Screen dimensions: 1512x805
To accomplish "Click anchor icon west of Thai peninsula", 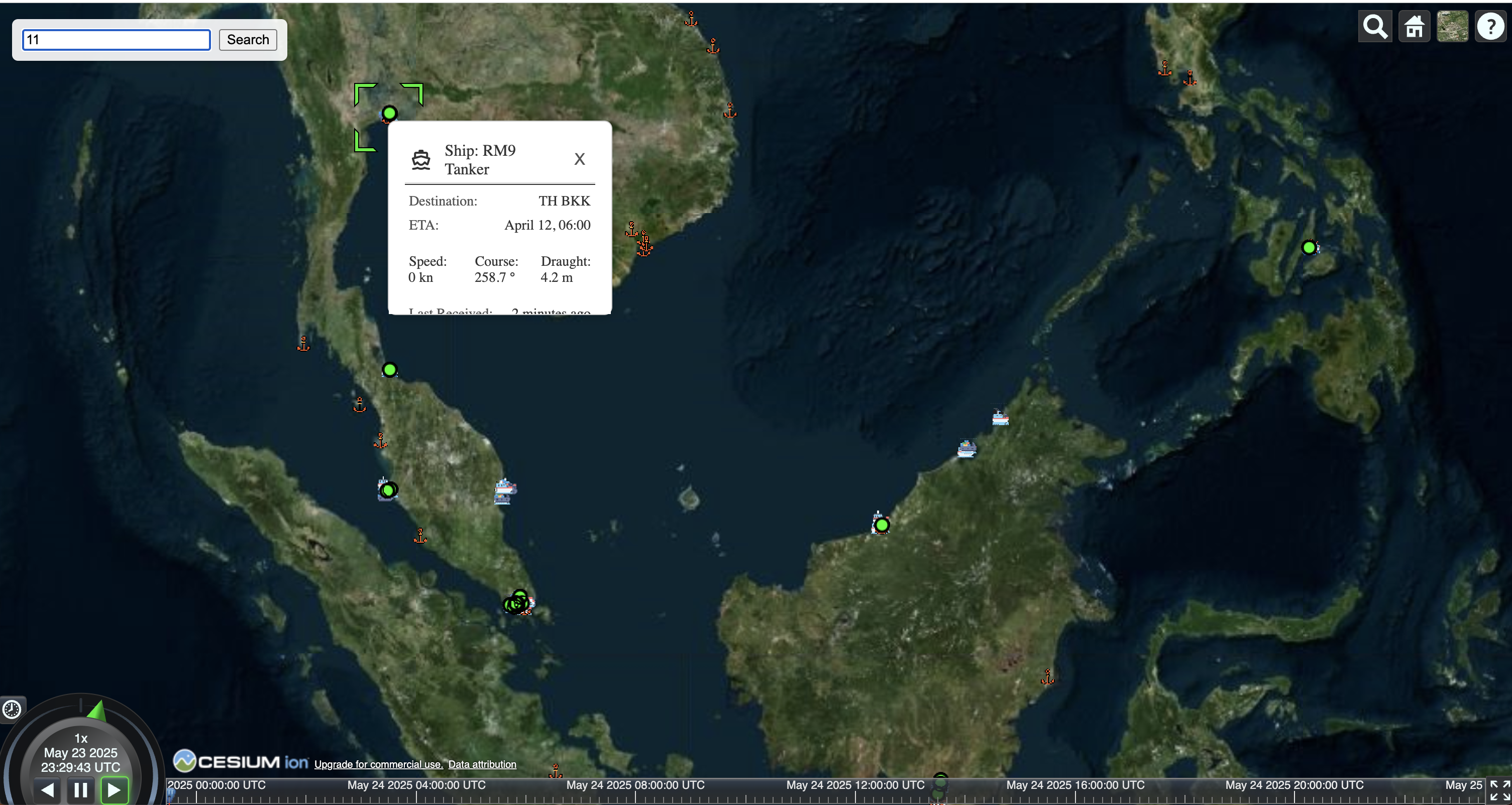I will pos(303,343).
